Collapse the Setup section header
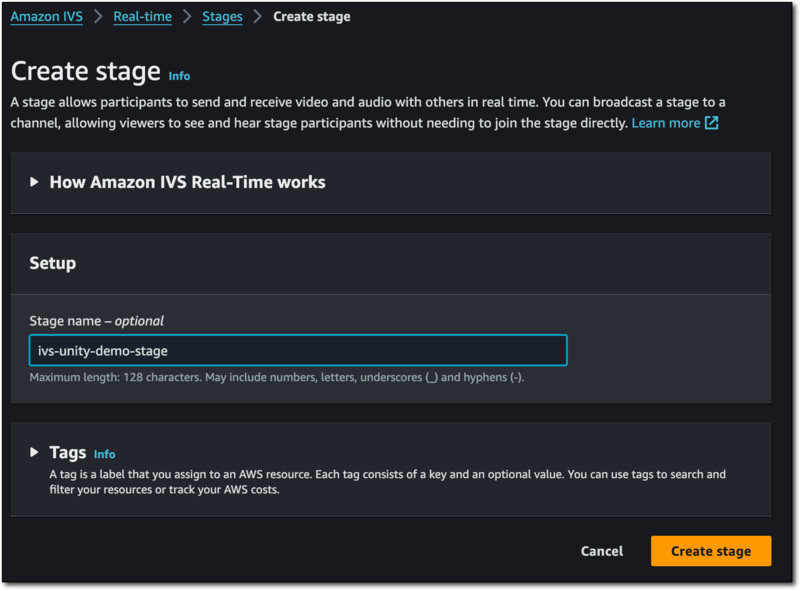This screenshot has width=800, height=590. point(52,263)
